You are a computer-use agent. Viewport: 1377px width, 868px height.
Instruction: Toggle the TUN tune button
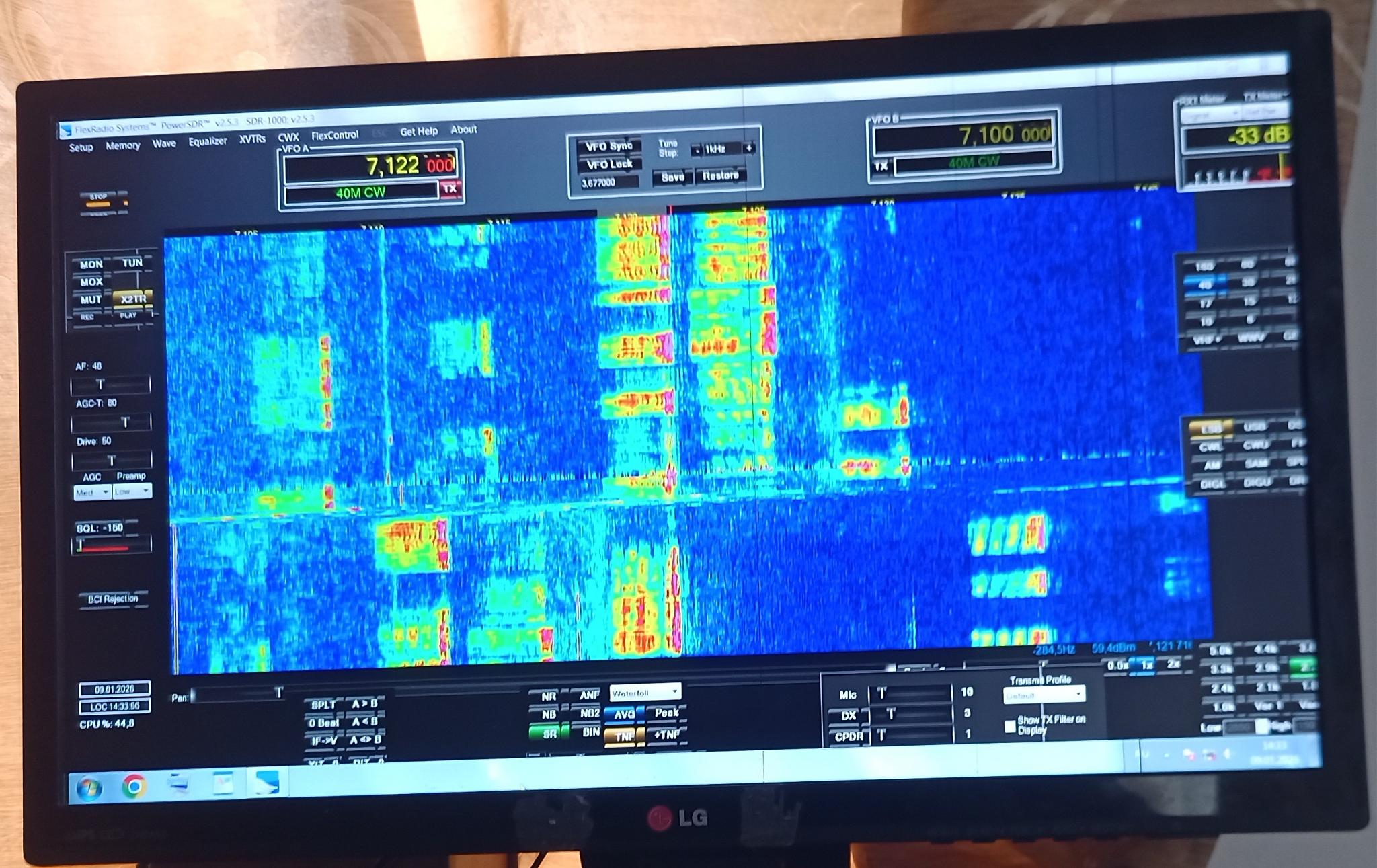(132, 263)
